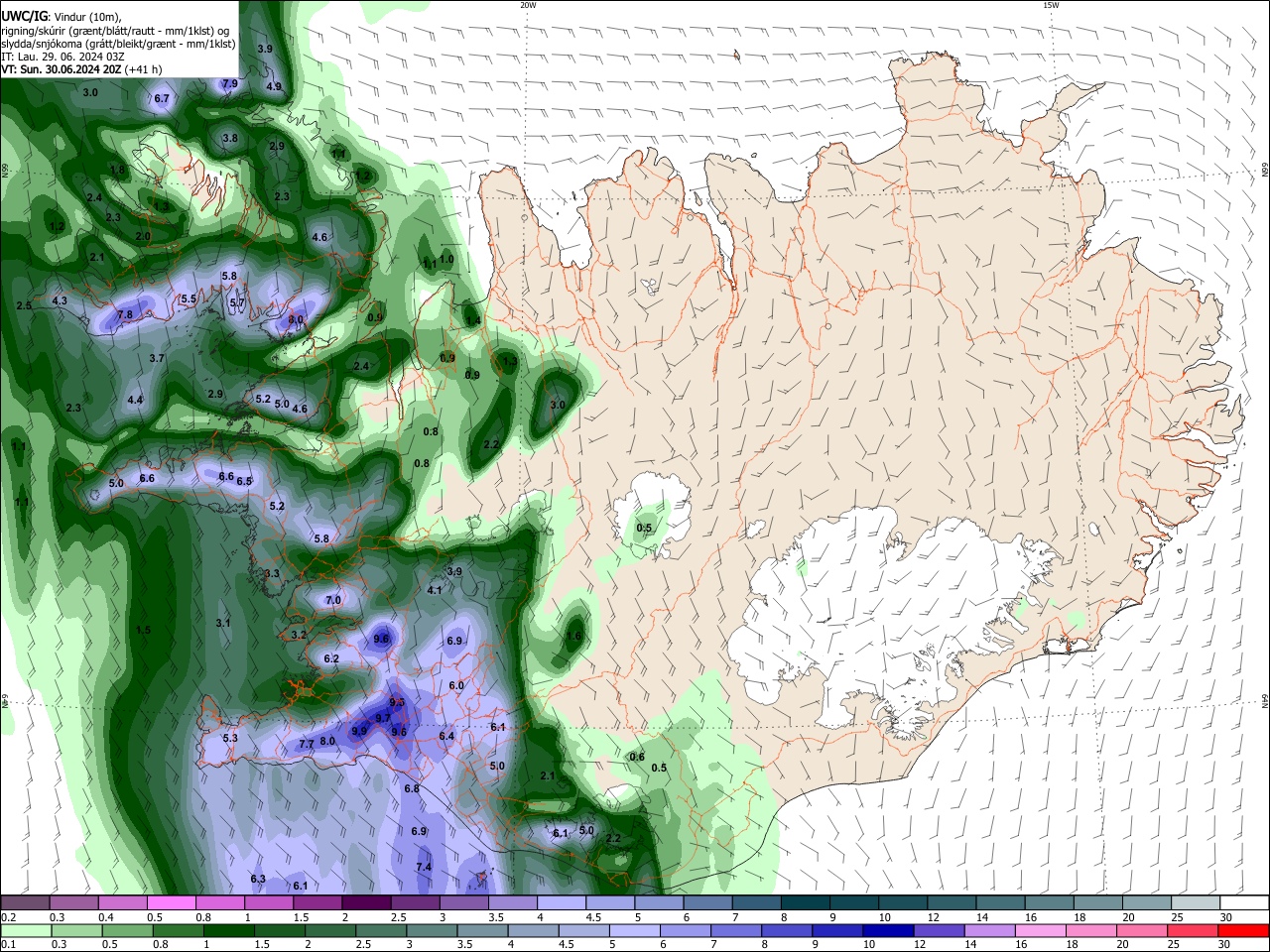Click the 9.7 precipitation value on the map
Image resolution: width=1270 pixels, height=952 pixels.
click(x=383, y=718)
